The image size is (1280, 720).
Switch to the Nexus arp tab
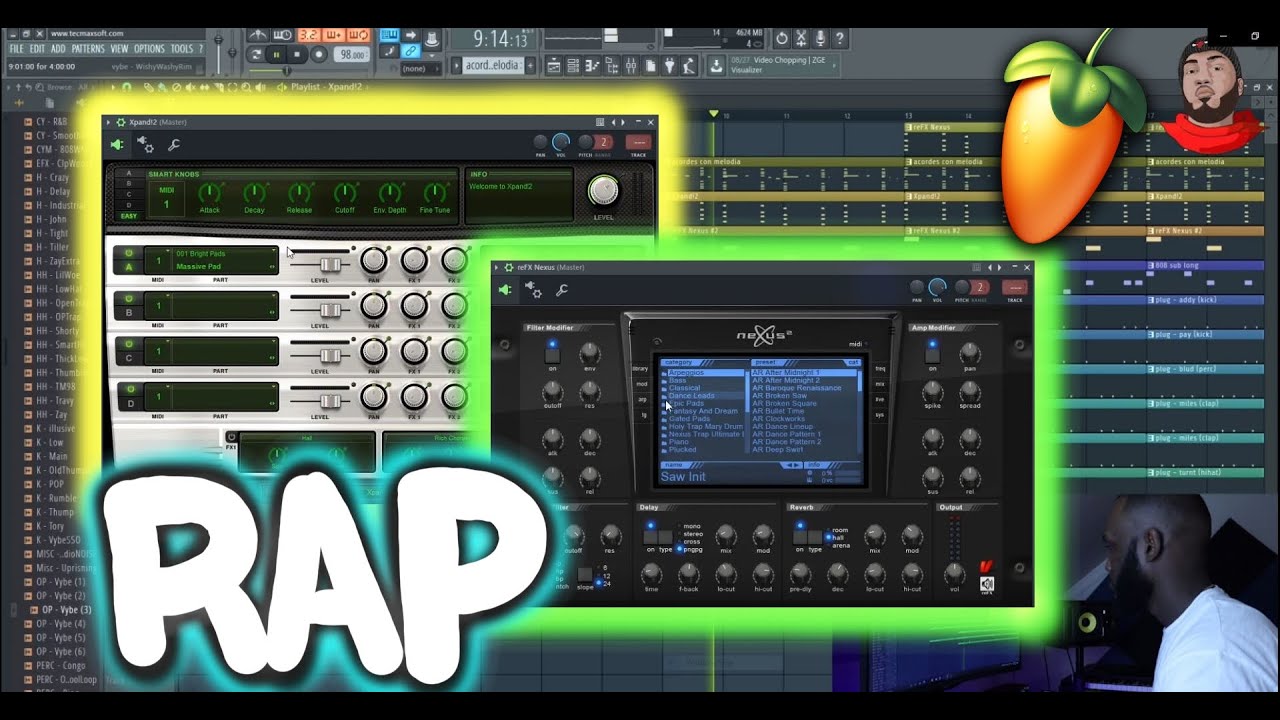click(x=642, y=399)
